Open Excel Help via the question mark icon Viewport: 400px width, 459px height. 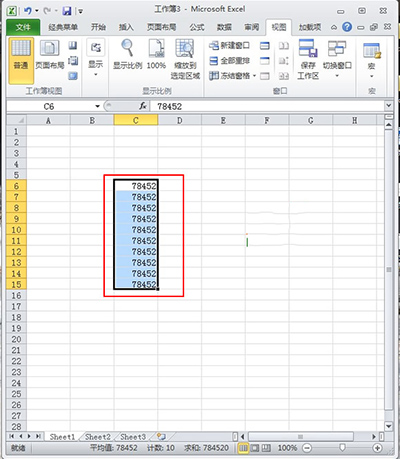347,27
